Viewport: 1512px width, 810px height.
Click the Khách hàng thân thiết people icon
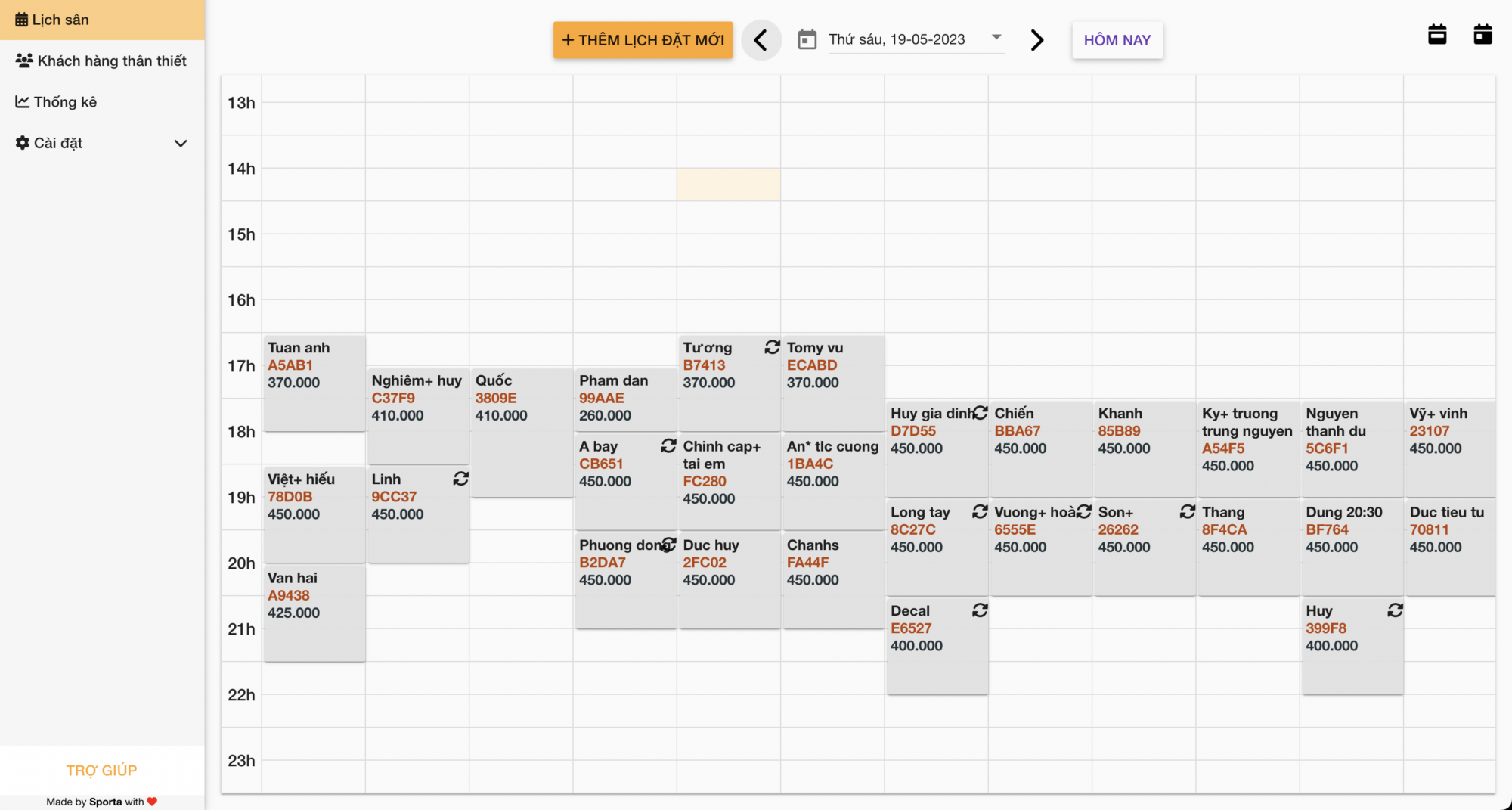click(24, 61)
